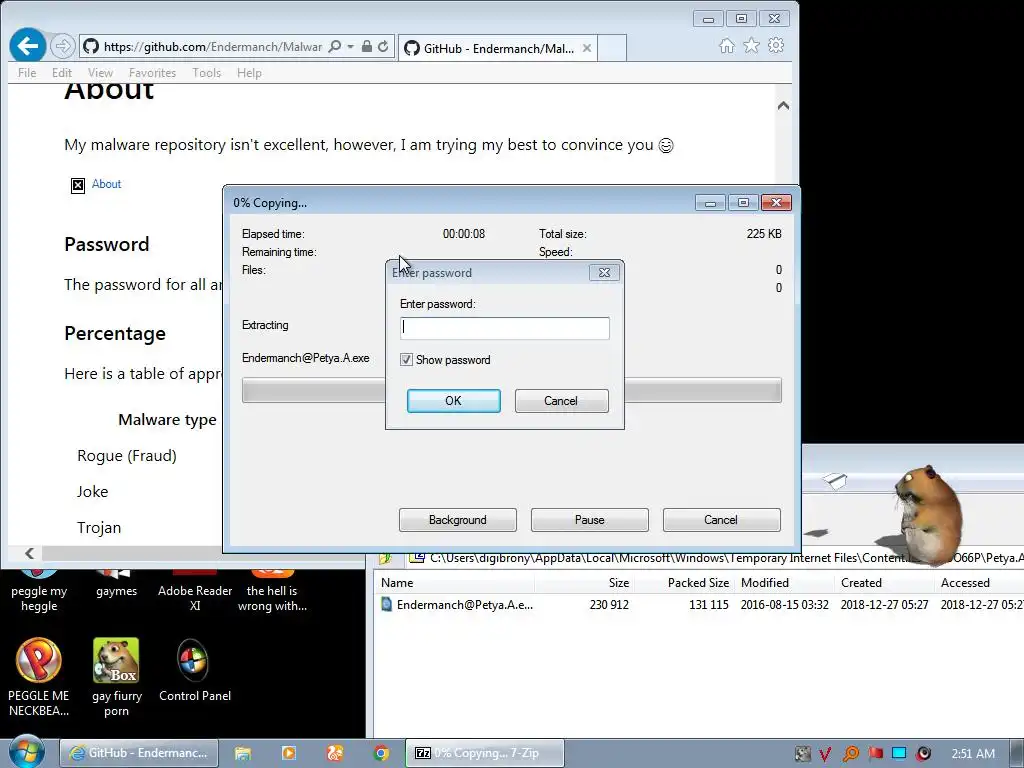1024x768 pixels.
Task: Uncheck the Show password checkbox
Action: click(406, 360)
